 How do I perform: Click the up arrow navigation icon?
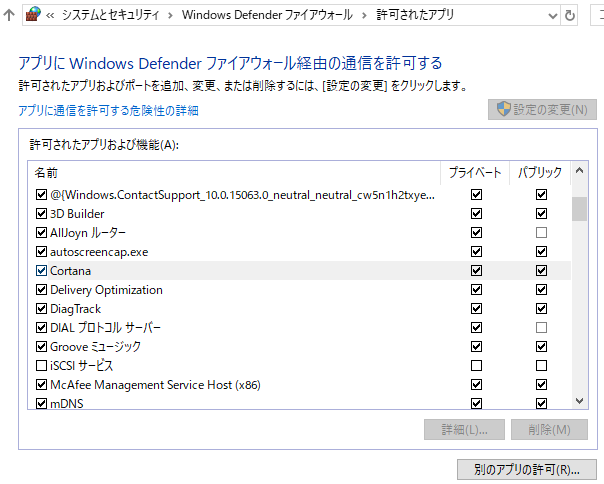click(x=8, y=15)
